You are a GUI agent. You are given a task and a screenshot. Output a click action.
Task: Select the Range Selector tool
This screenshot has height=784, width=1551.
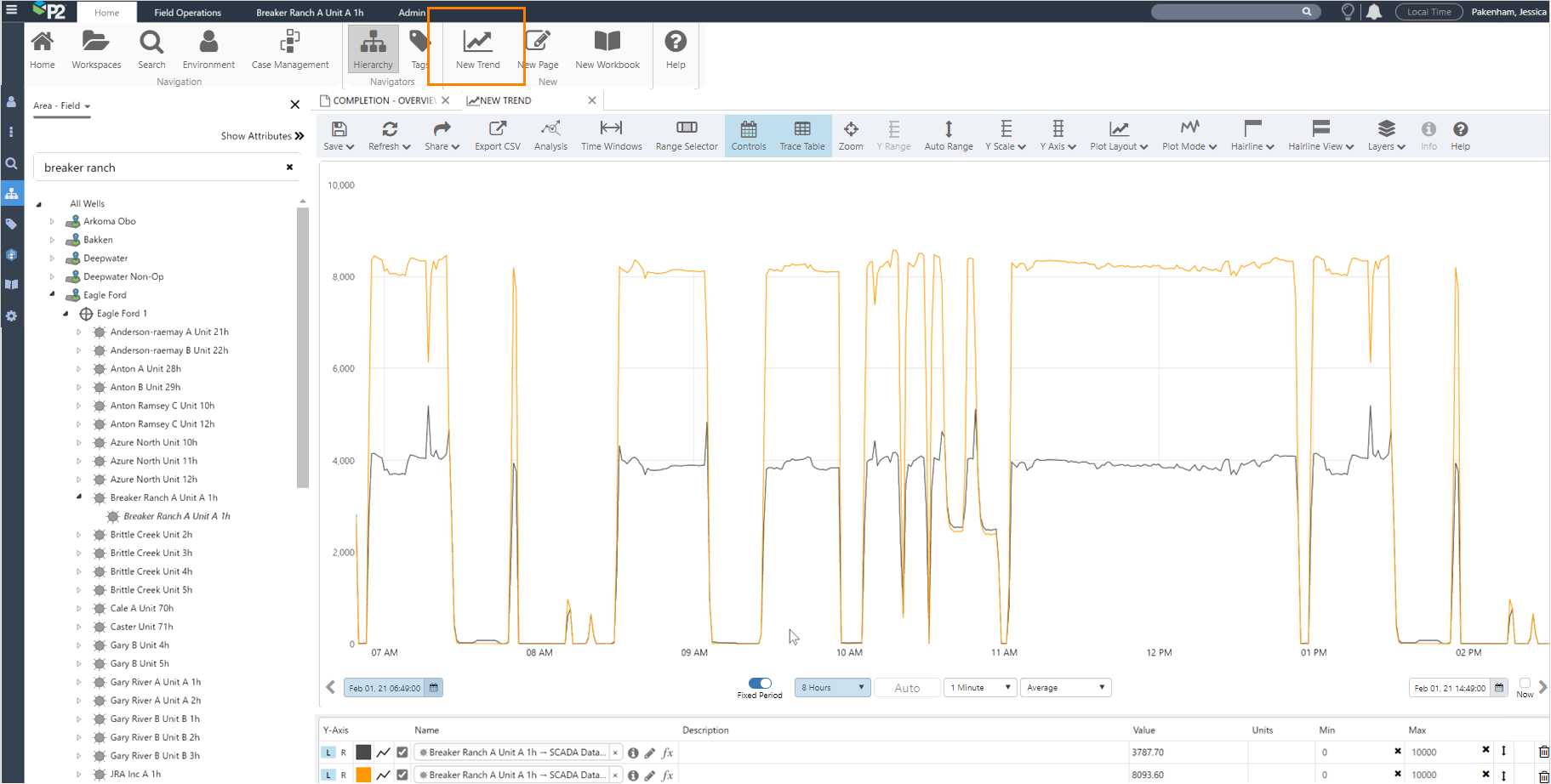pyautogui.click(x=686, y=135)
